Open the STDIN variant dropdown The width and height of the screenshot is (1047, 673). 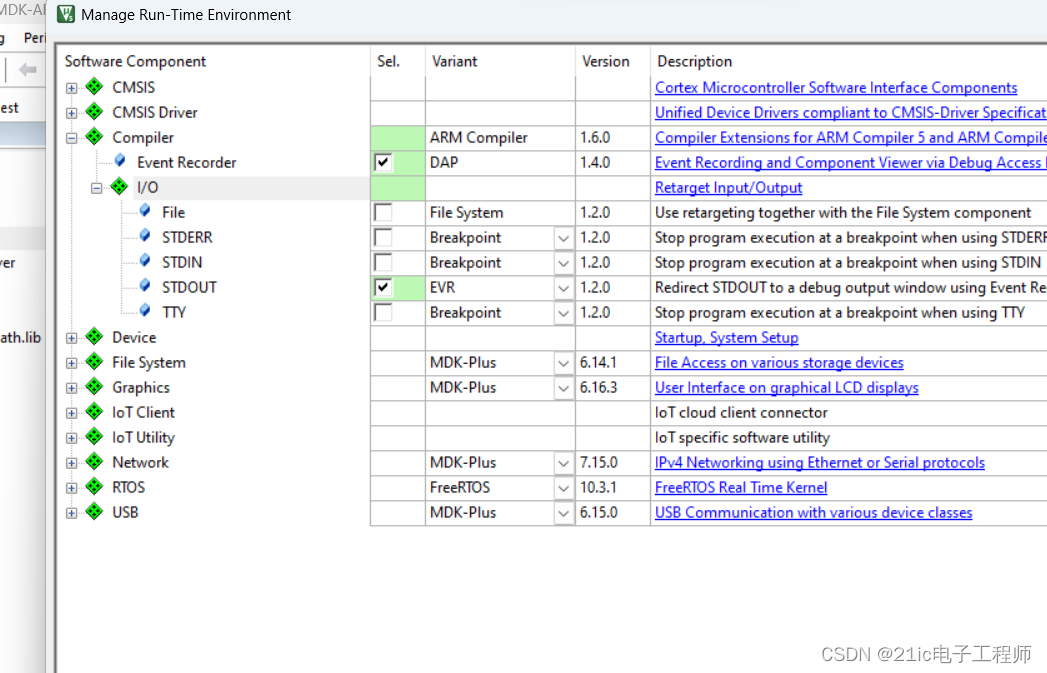(564, 263)
